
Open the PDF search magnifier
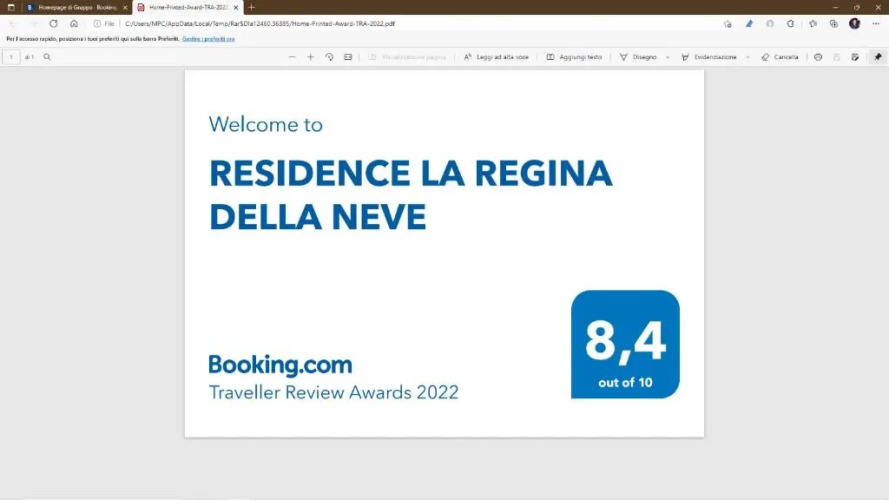tap(47, 57)
